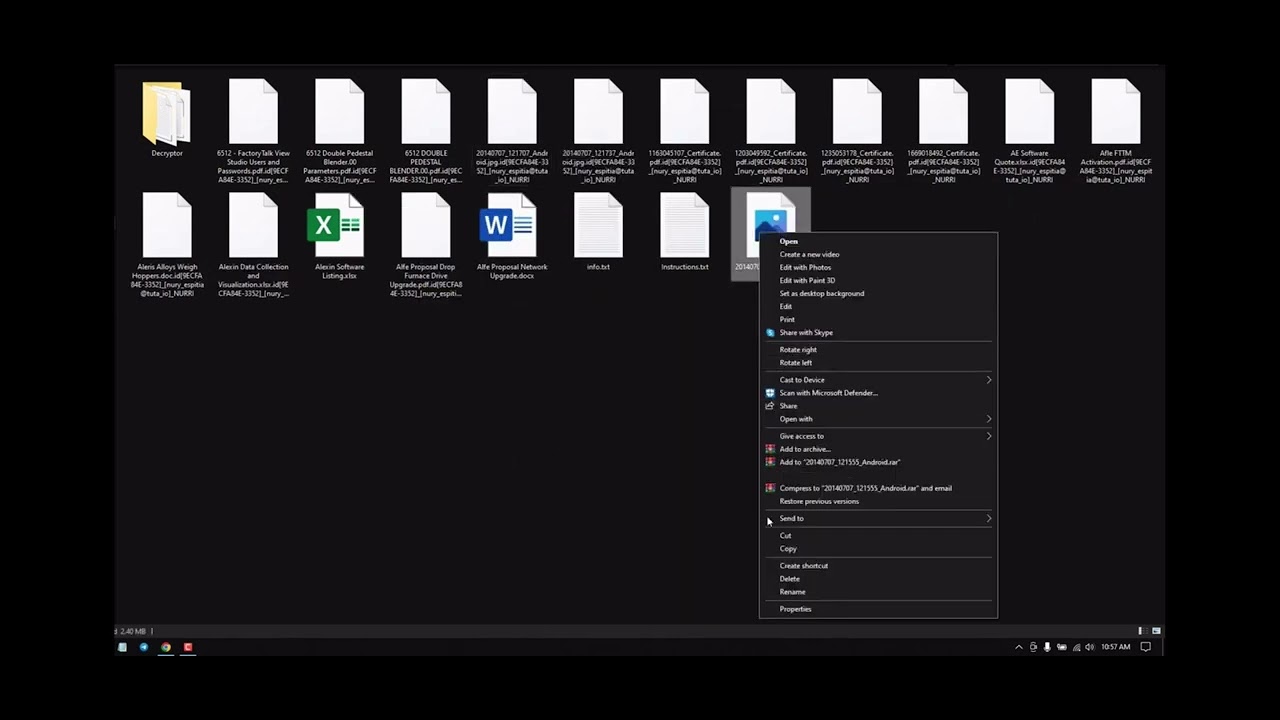1280x720 pixels.
Task: Choose Rotate right
Action: click(x=798, y=349)
